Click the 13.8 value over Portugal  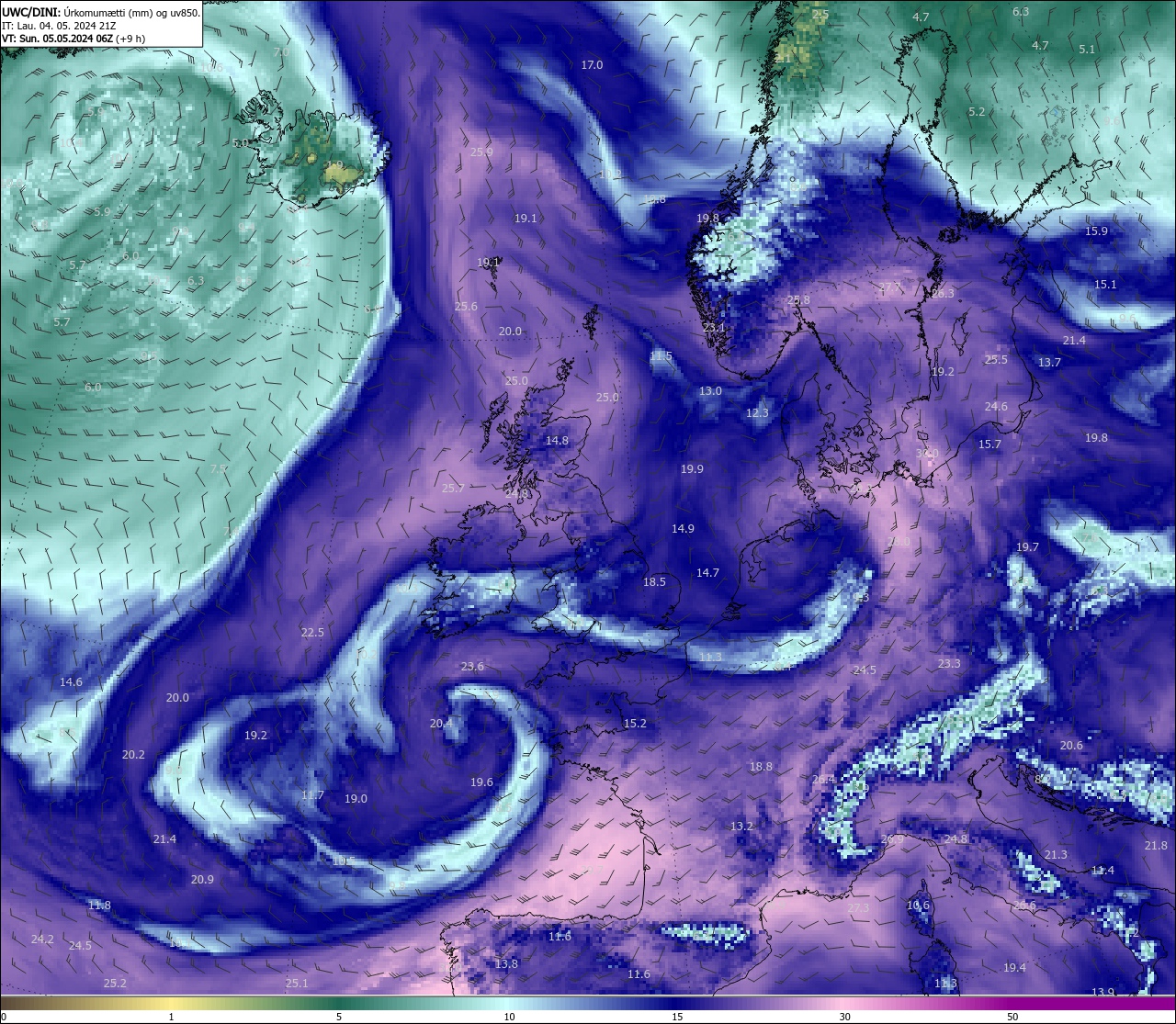[506, 964]
